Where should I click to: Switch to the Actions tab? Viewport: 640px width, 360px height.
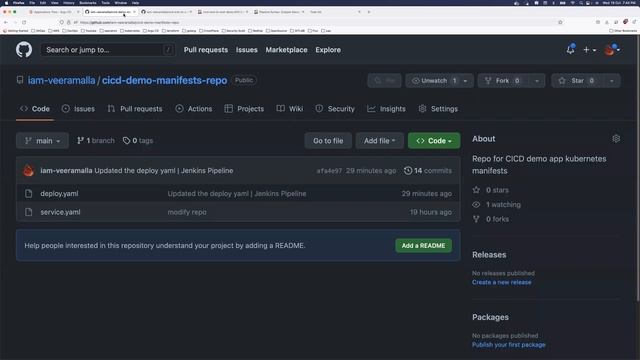click(x=194, y=109)
